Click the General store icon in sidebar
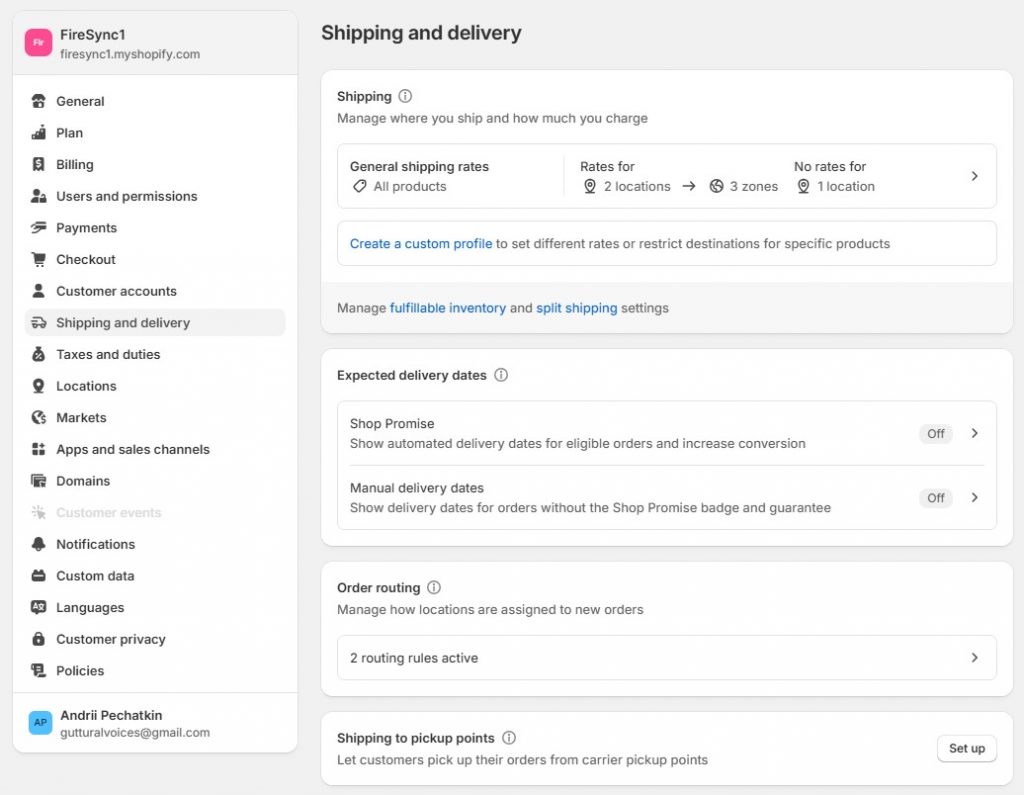This screenshot has height=795, width=1024. pyautogui.click(x=39, y=101)
